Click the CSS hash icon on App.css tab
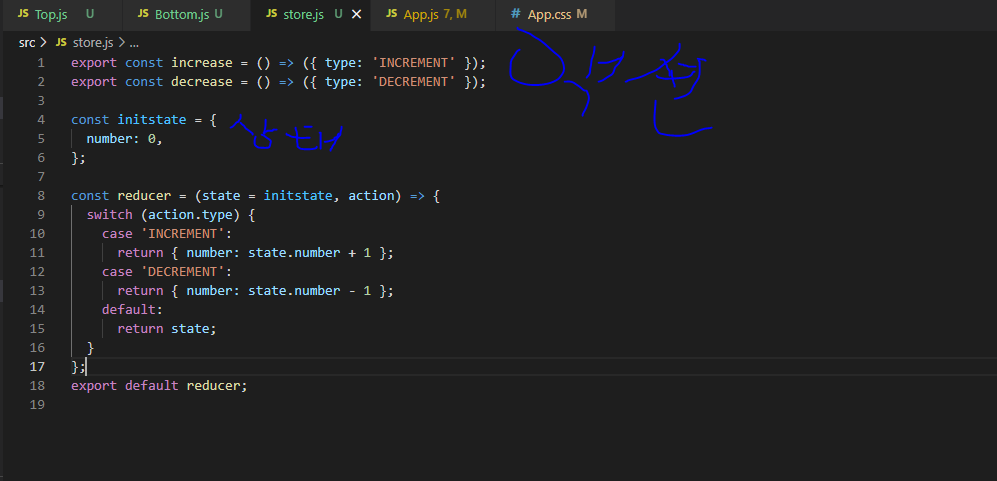 (x=516, y=14)
